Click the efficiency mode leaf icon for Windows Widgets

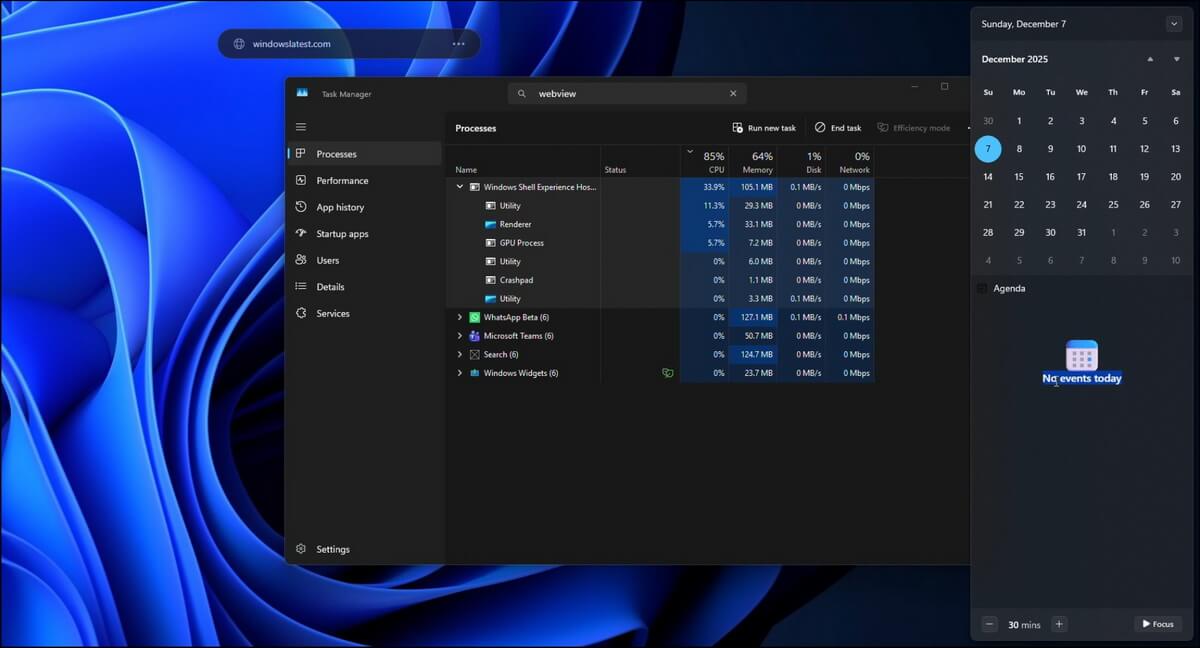tap(667, 373)
